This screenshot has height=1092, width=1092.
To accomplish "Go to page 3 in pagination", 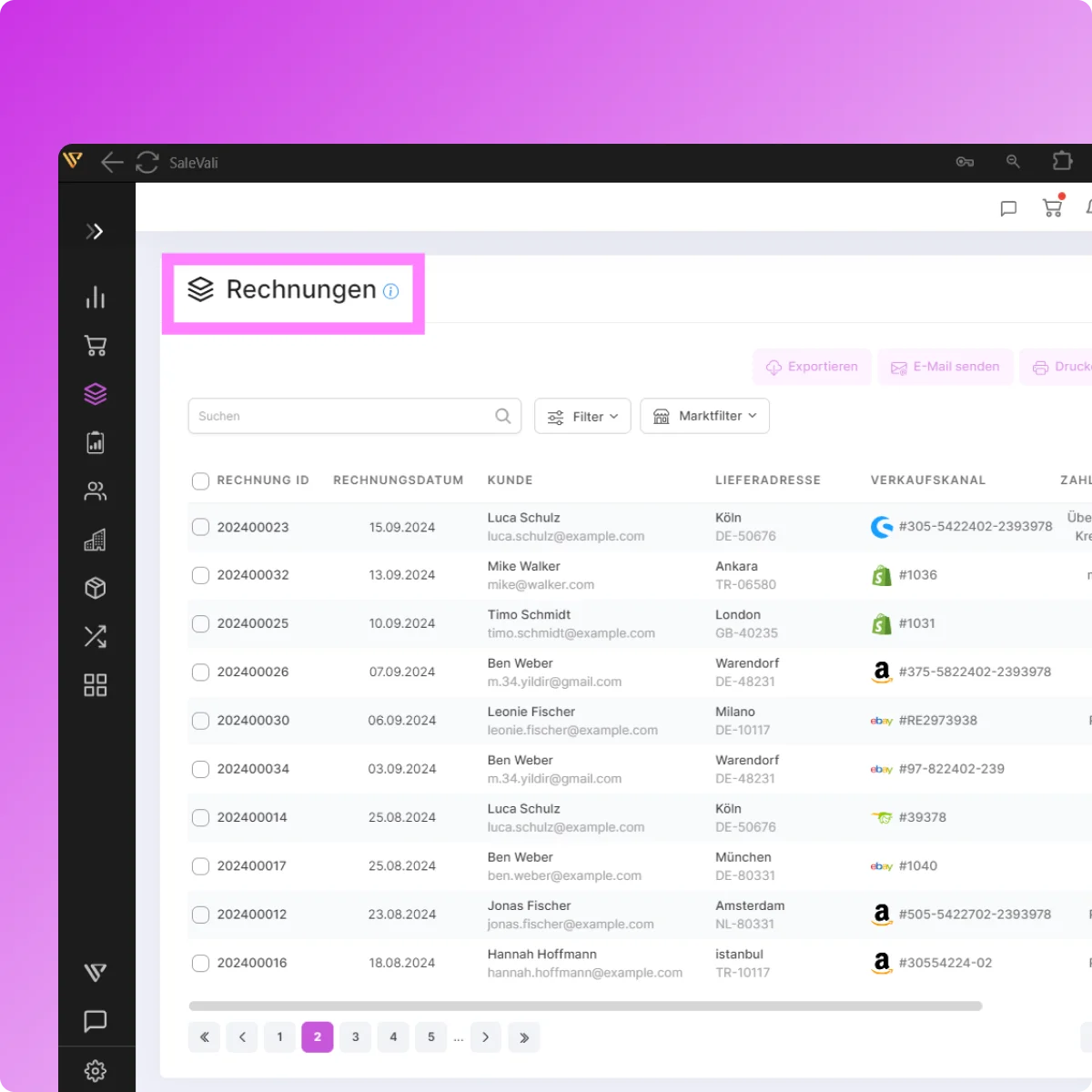I will coord(355,1036).
